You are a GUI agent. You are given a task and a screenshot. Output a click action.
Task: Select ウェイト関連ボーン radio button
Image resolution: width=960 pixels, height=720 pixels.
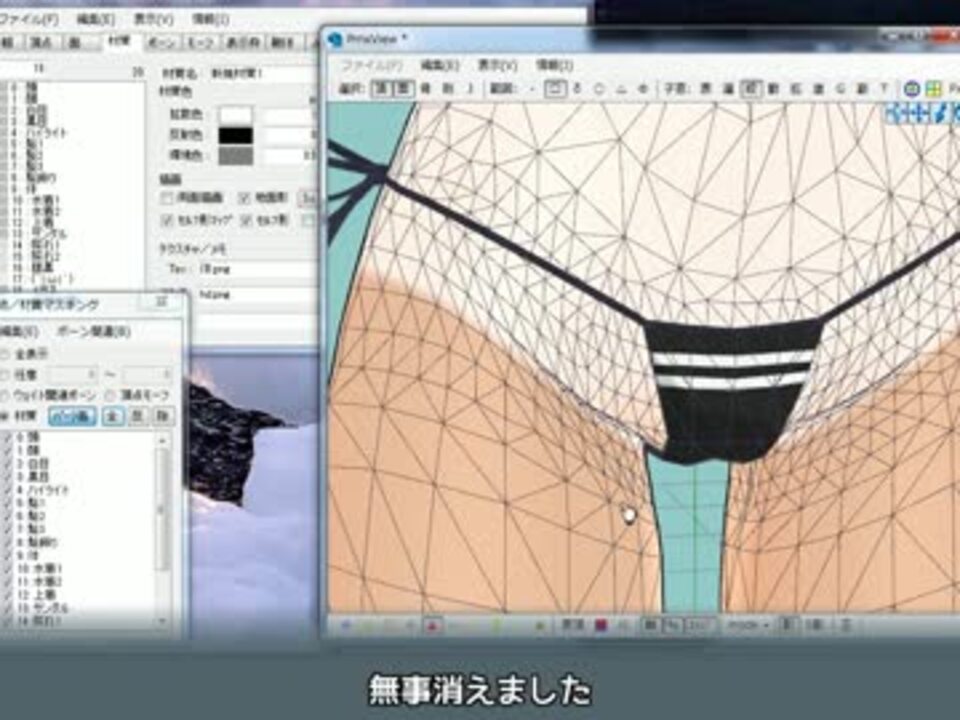[5, 396]
